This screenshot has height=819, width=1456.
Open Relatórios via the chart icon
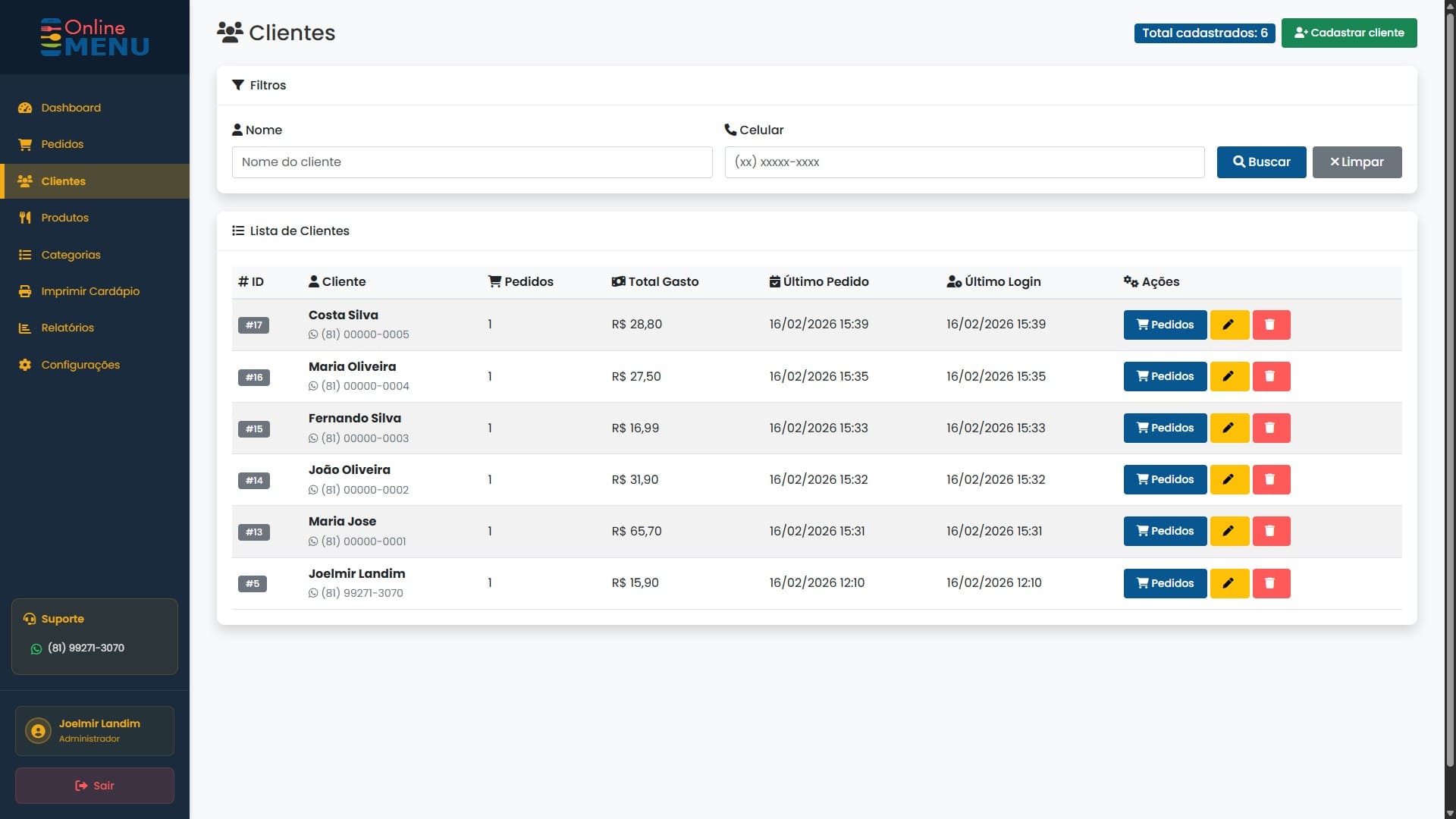(x=25, y=328)
